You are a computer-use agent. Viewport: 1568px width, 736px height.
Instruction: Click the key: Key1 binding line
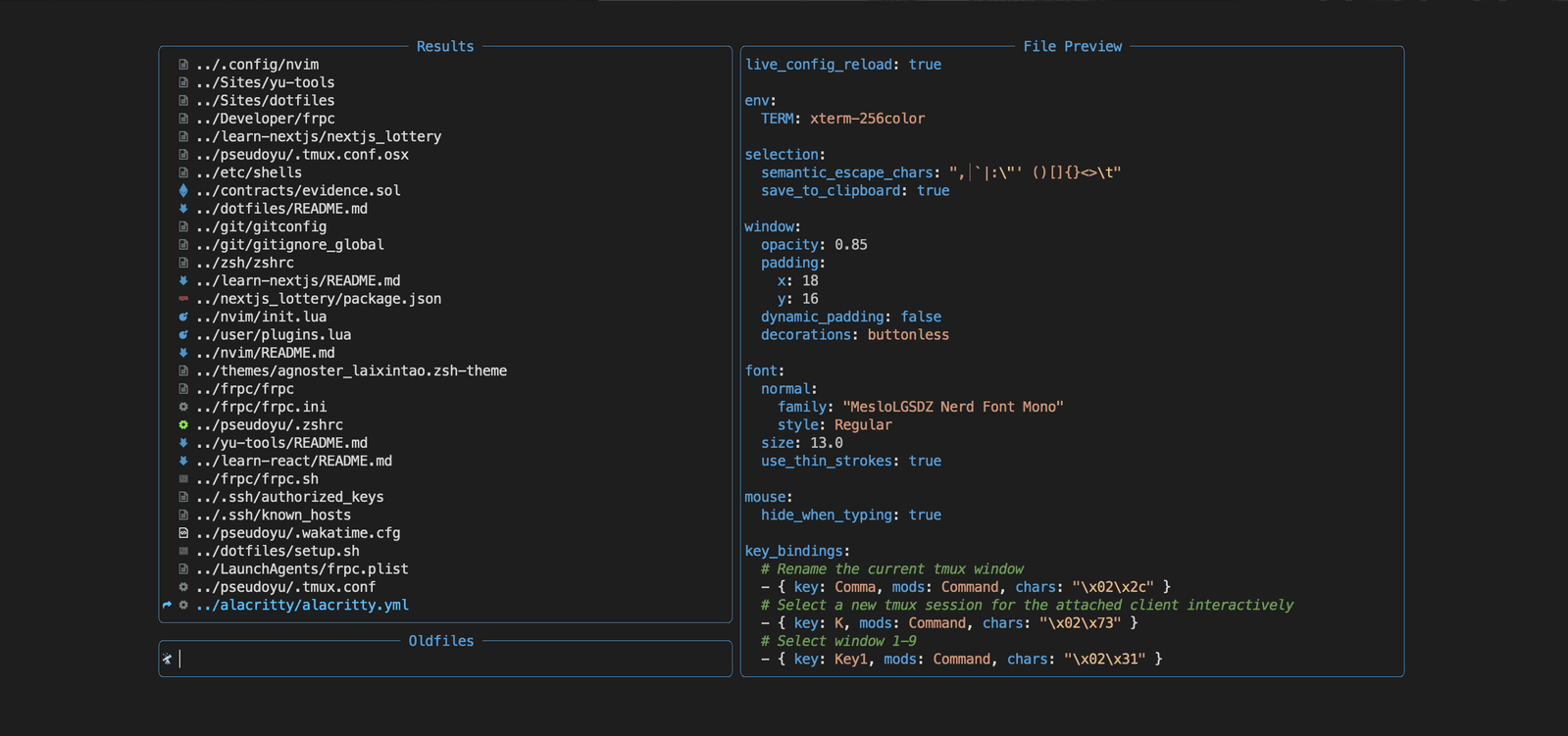(x=962, y=660)
